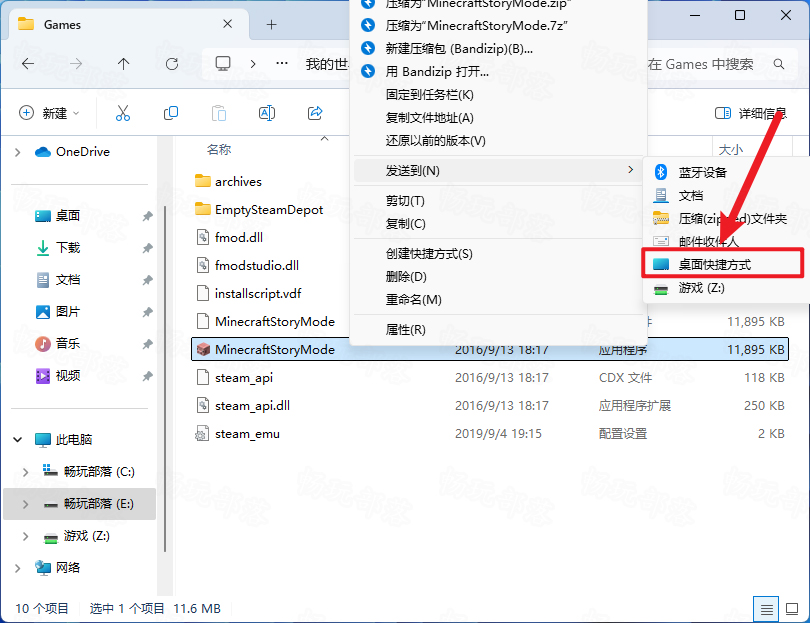Image resolution: width=810 pixels, height=623 pixels.
Task: Go forward with the right arrow
Action: pos(76,64)
